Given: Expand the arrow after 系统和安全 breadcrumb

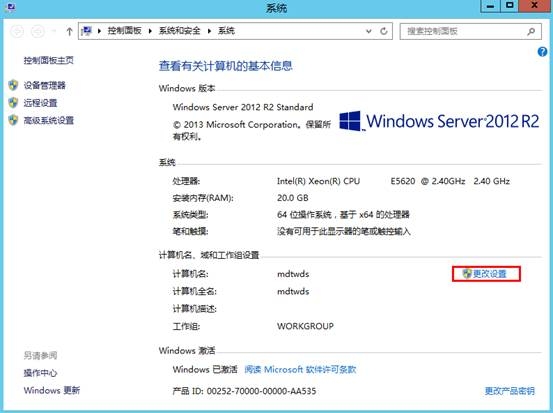Looking at the screenshot, I should point(209,31).
